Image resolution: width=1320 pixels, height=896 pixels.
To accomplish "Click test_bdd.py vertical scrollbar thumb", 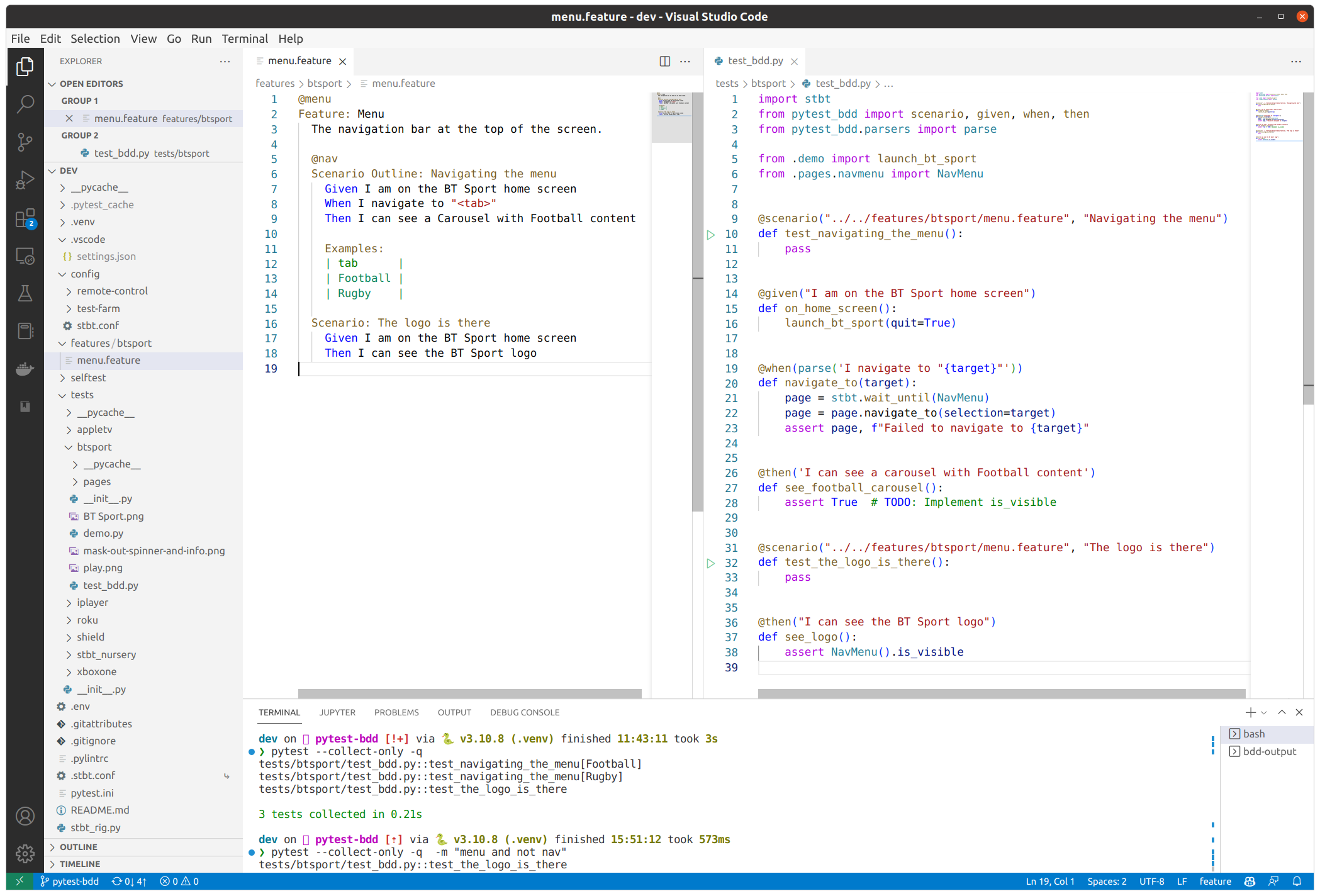I will 1309,249.
